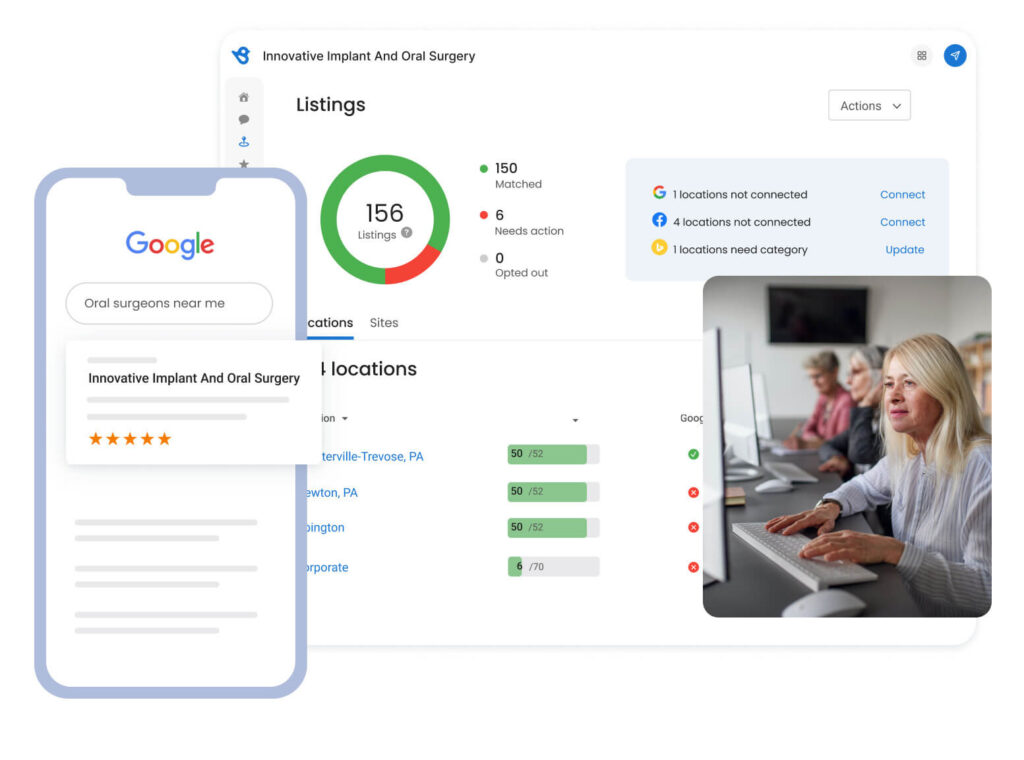Click Connect for Facebook locations
The image size is (1024, 760).
(x=902, y=222)
